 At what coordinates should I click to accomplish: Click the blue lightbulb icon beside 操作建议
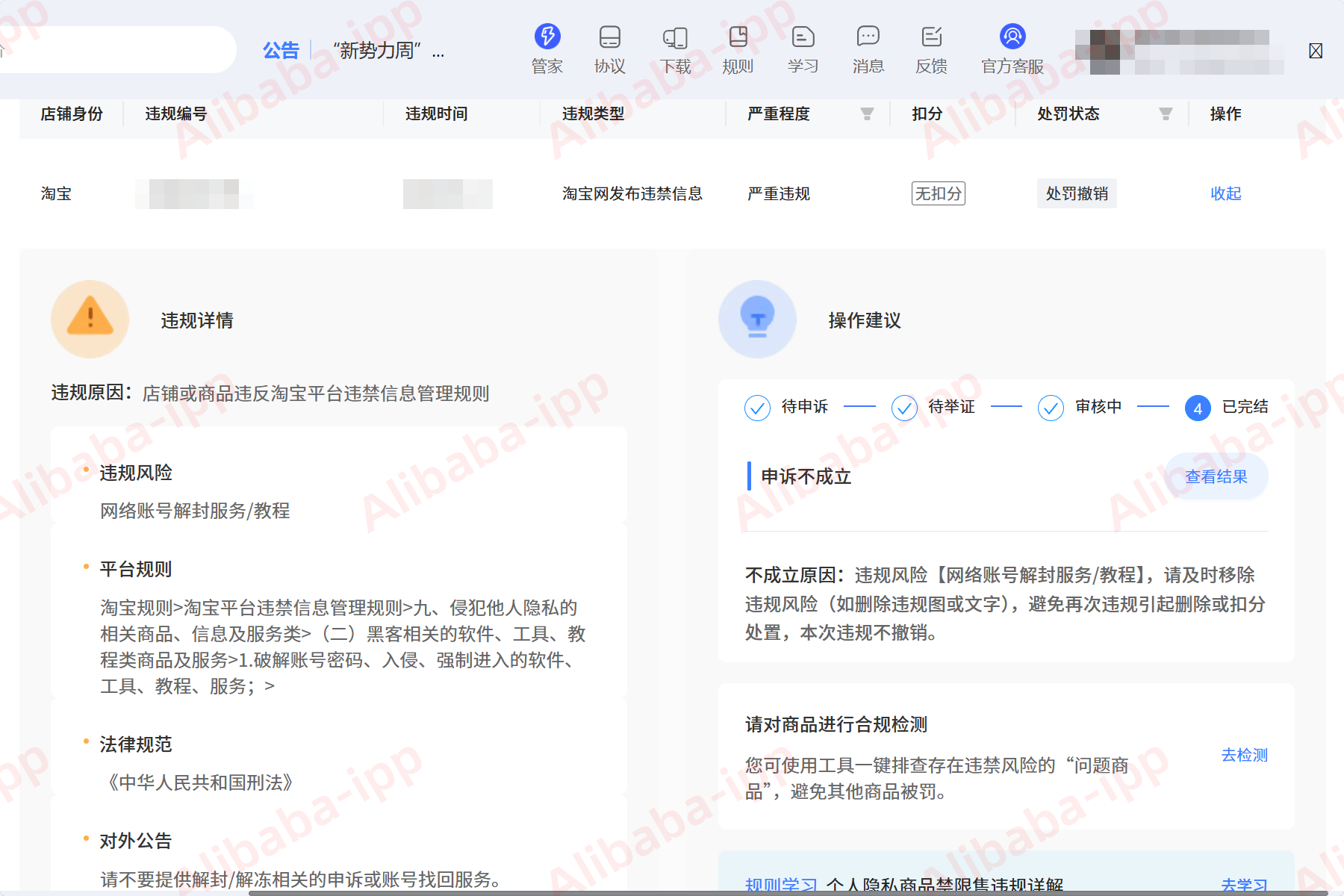[x=757, y=319]
